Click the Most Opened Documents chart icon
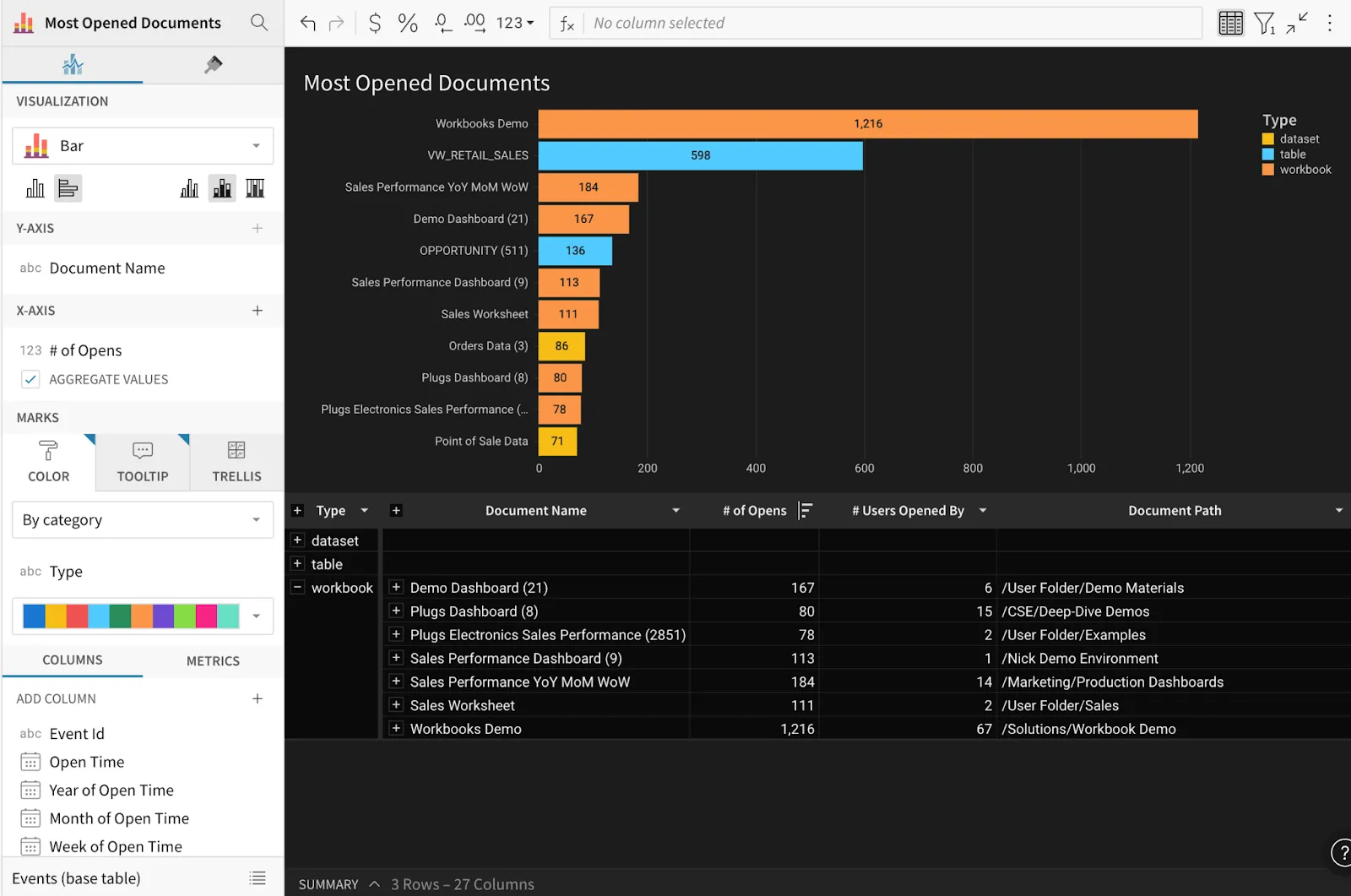1351x896 pixels. (x=24, y=23)
